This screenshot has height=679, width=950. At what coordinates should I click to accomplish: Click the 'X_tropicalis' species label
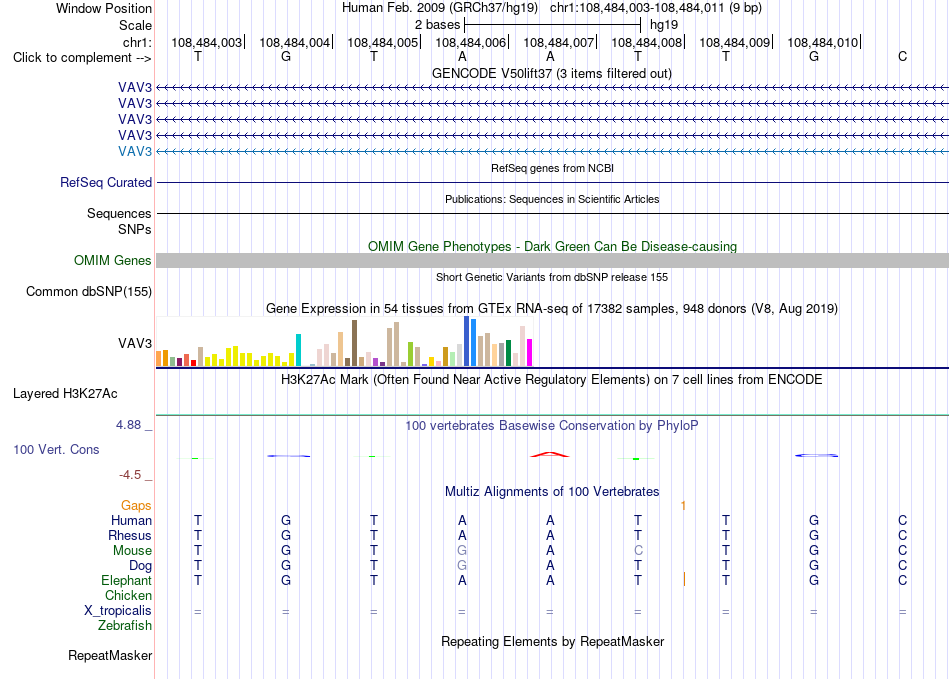118,611
